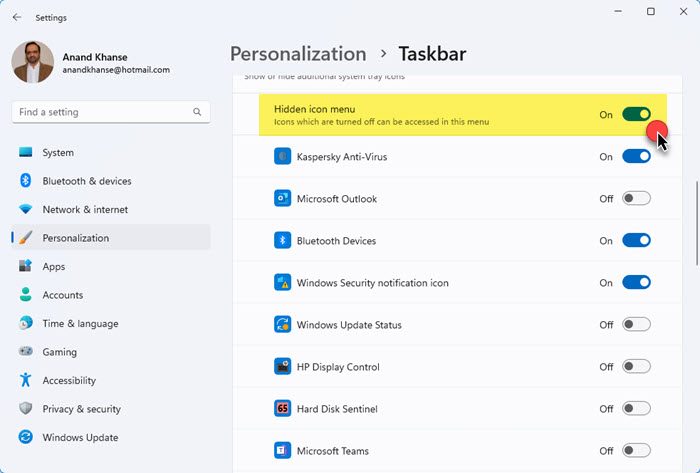
Task: Click the back arrow in Settings header
Action: click(17, 17)
